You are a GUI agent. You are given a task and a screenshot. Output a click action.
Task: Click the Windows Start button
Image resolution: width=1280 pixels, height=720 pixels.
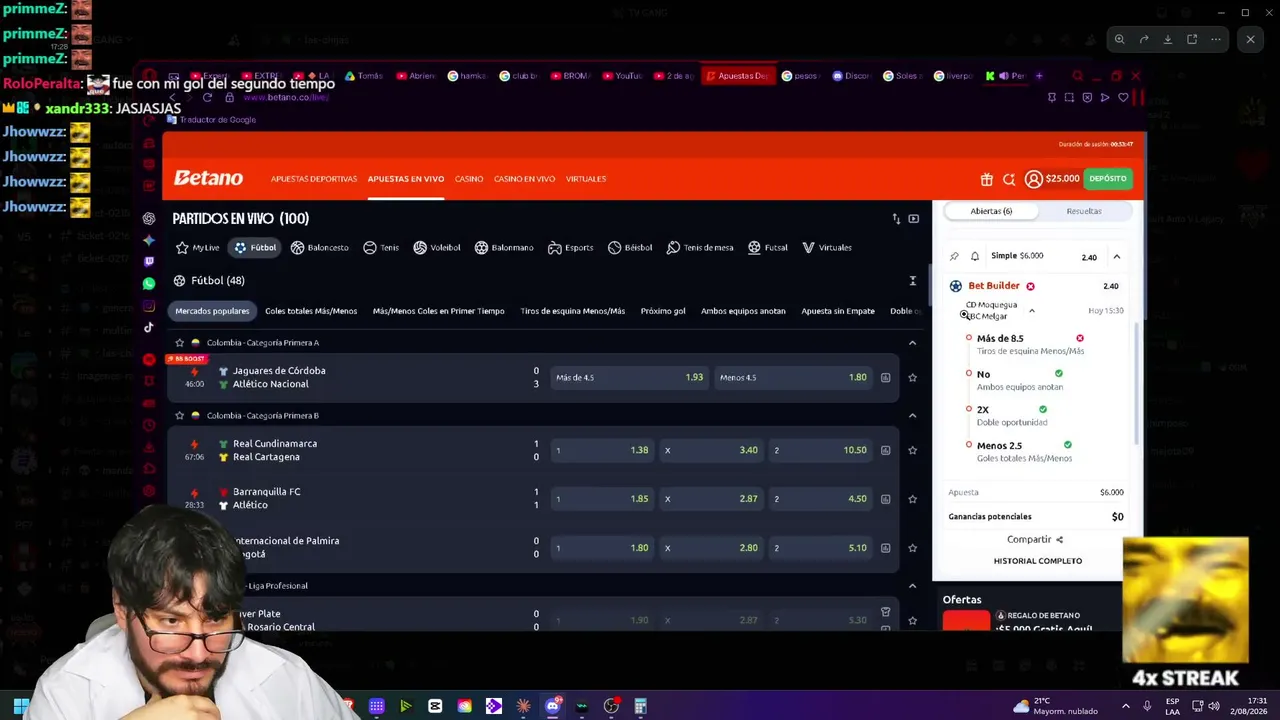pos(20,707)
